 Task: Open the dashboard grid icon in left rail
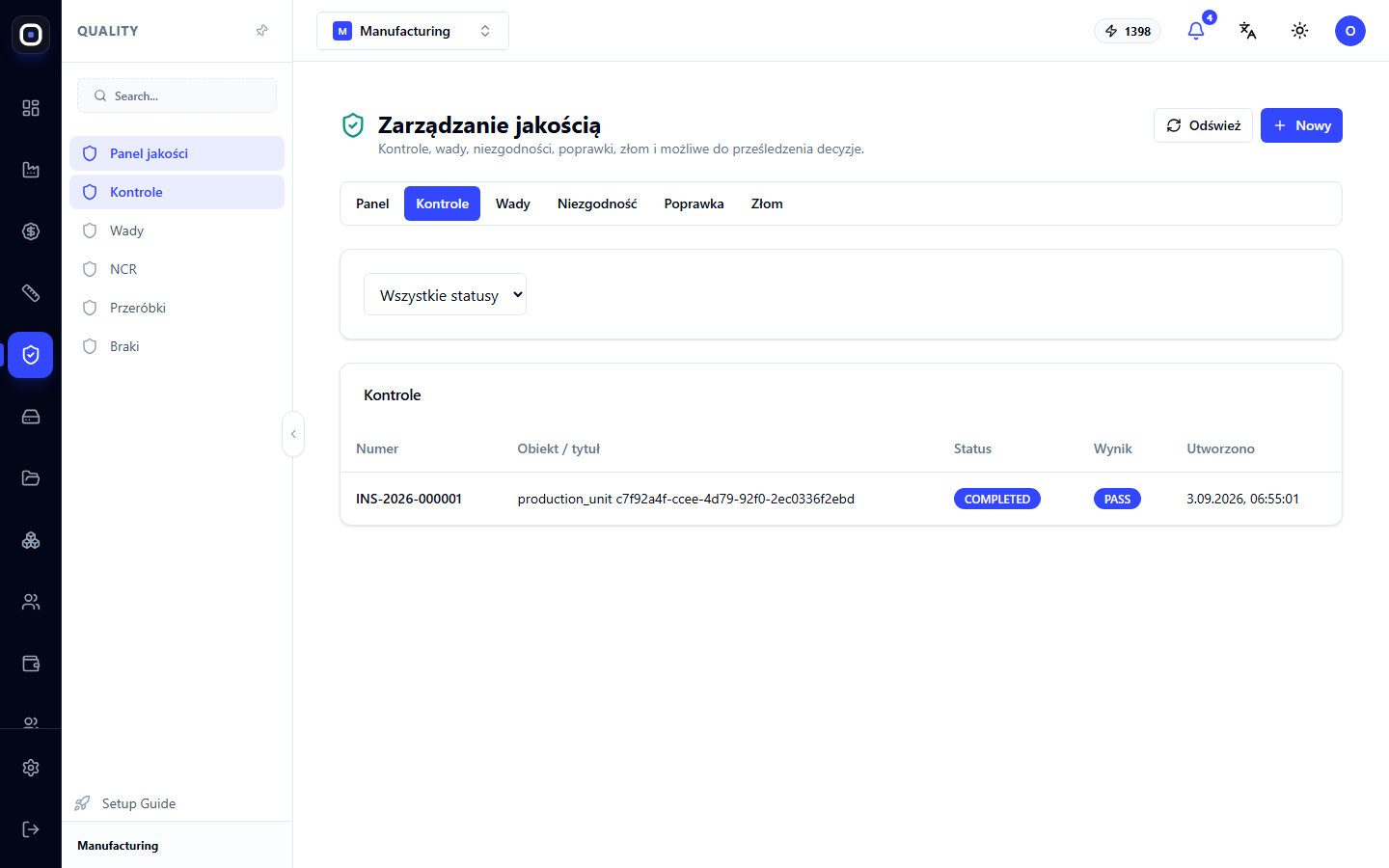[31, 108]
